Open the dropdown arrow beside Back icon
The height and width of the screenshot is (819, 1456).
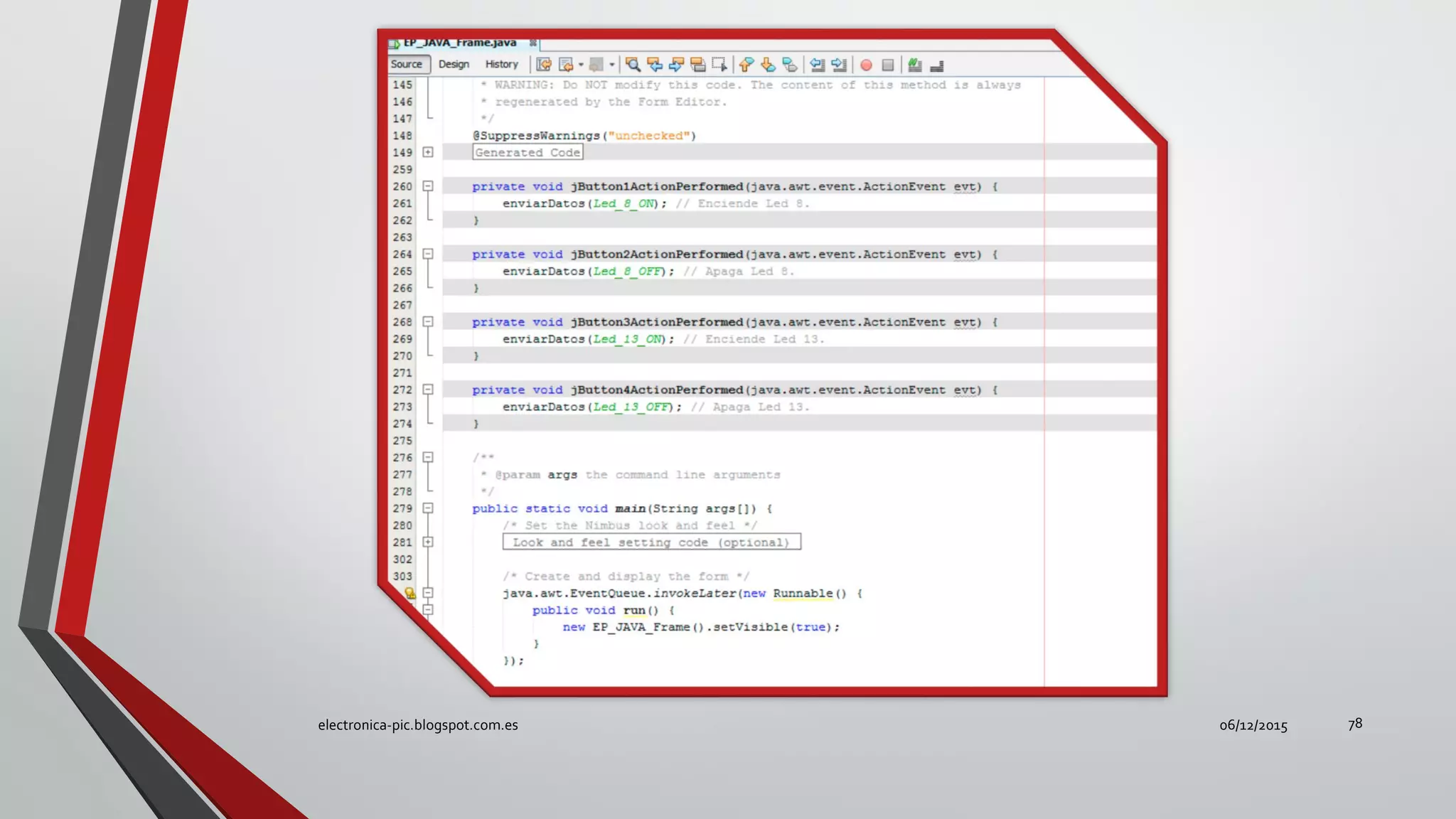[581, 65]
